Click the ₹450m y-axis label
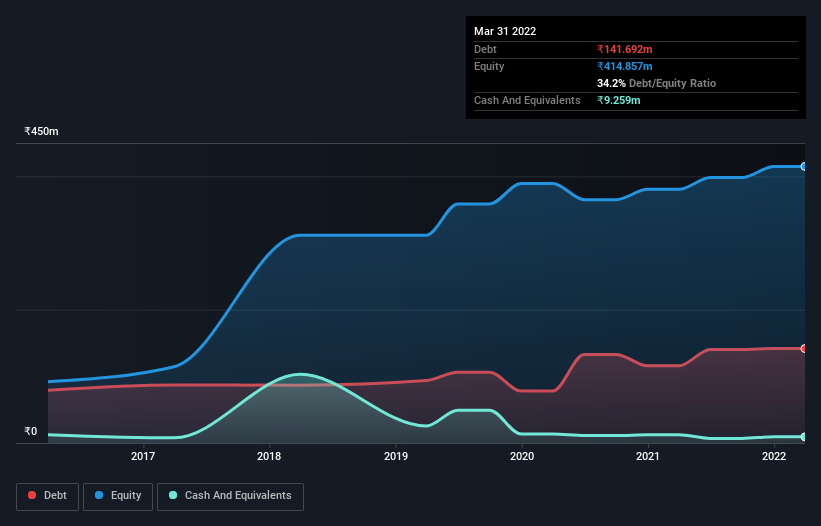 tap(41, 131)
